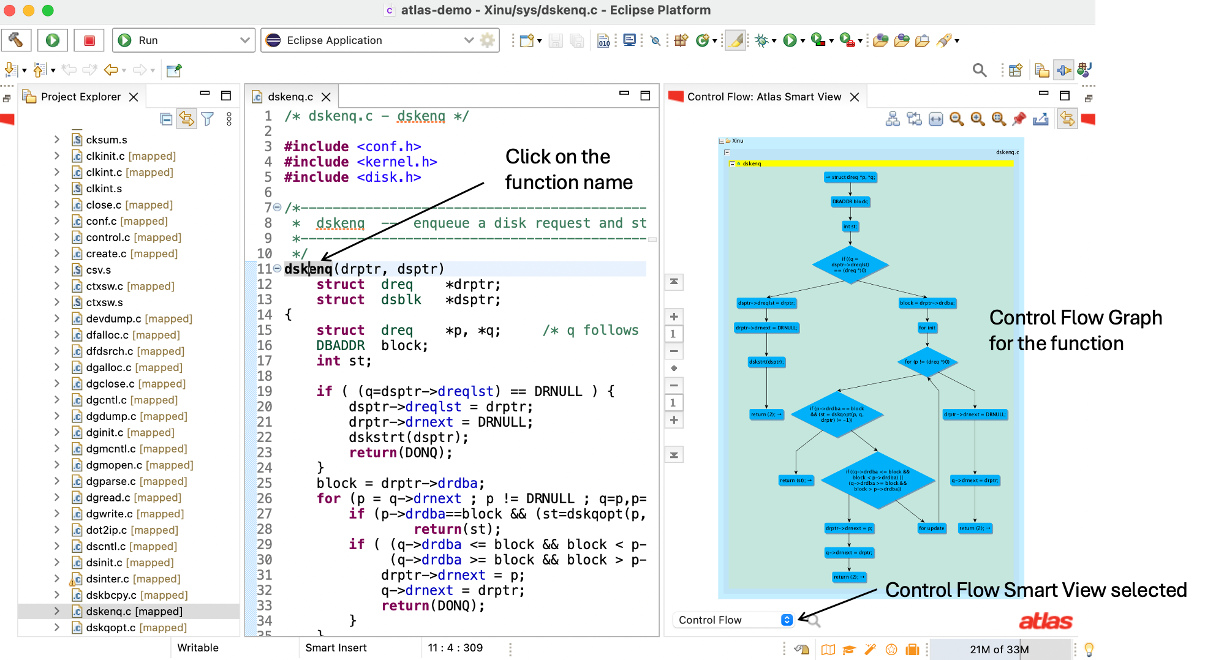Viewport: 1224px width, 660px height.
Task: Toggle Link with Editor in Project Explorer
Action: pyautogui.click(x=186, y=119)
